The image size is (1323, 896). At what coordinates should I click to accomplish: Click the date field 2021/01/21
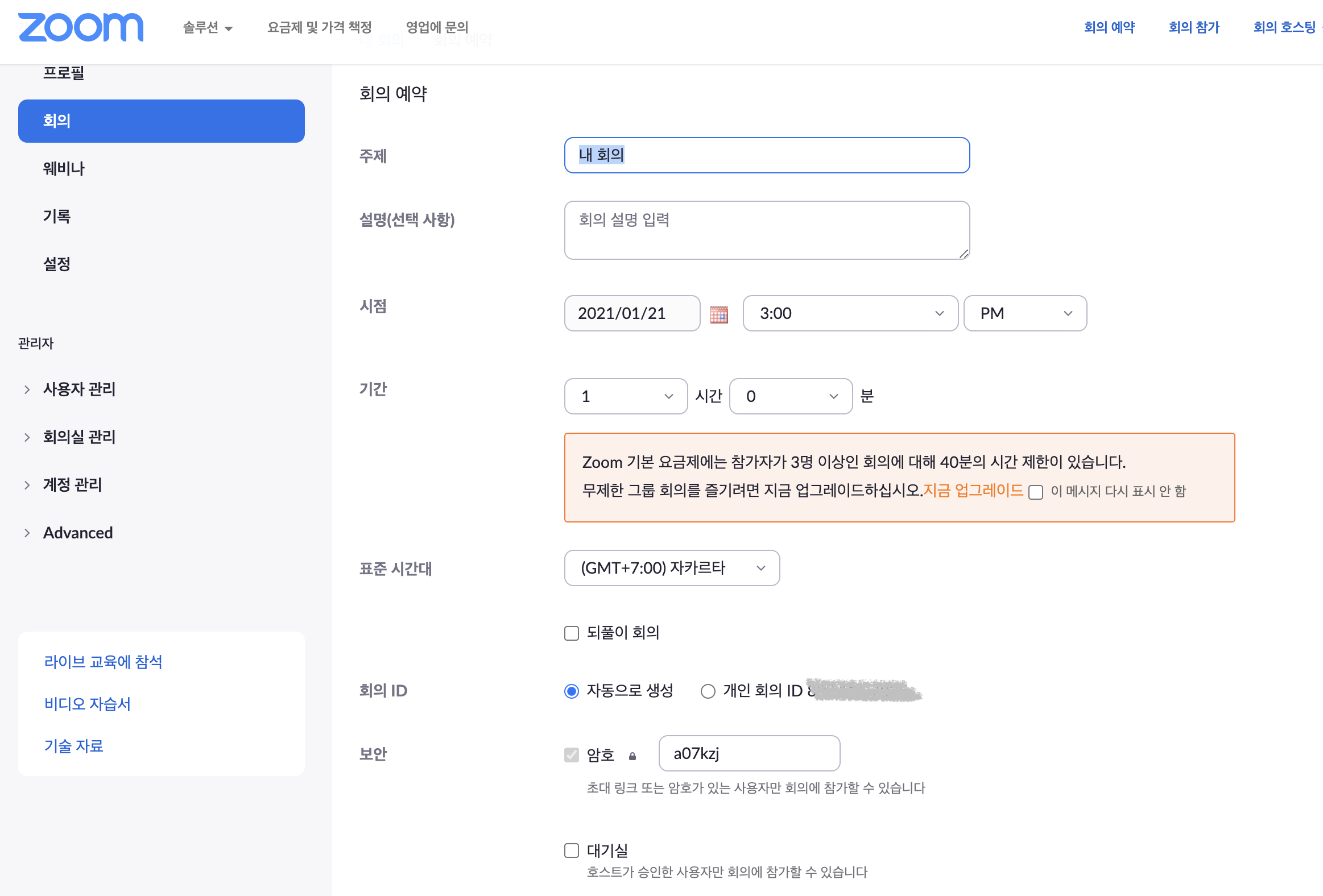click(x=632, y=313)
